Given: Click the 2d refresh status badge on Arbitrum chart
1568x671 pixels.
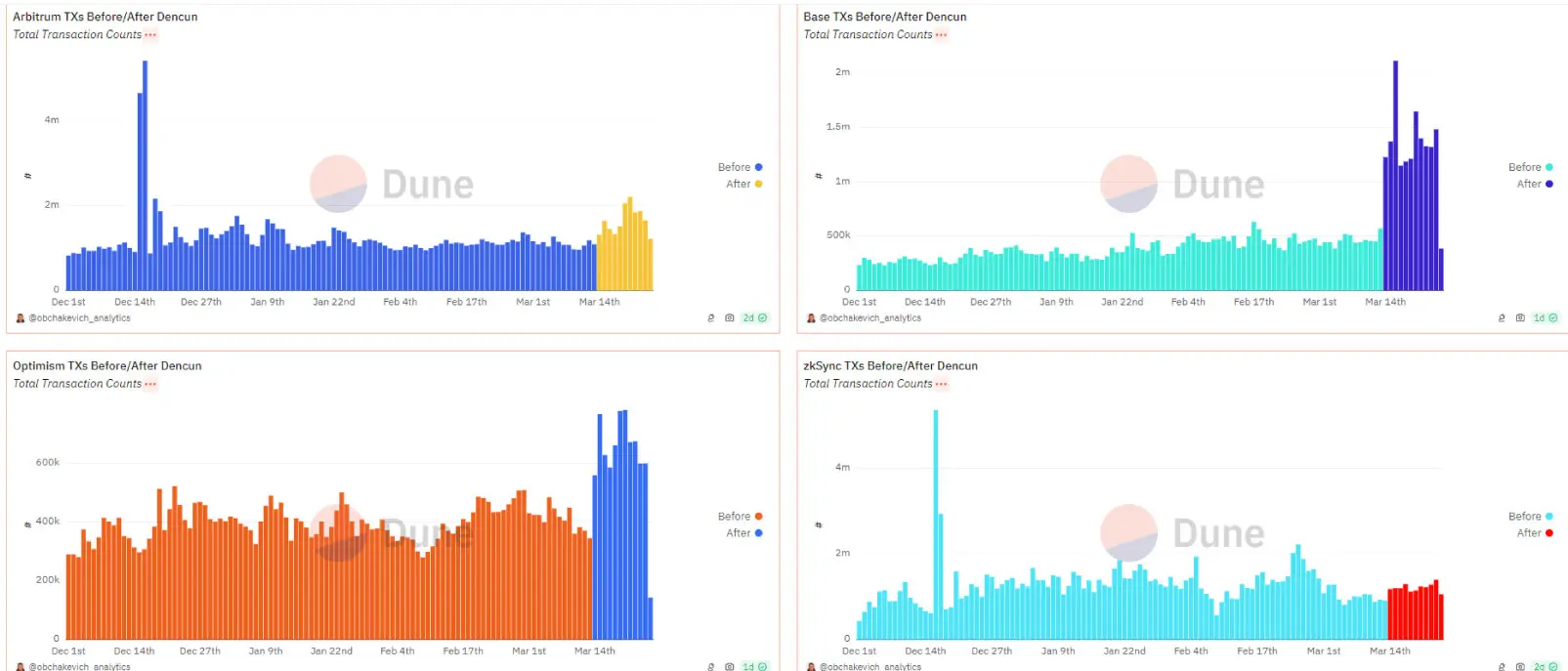Looking at the screenshot, I should [x=755, y=318].
